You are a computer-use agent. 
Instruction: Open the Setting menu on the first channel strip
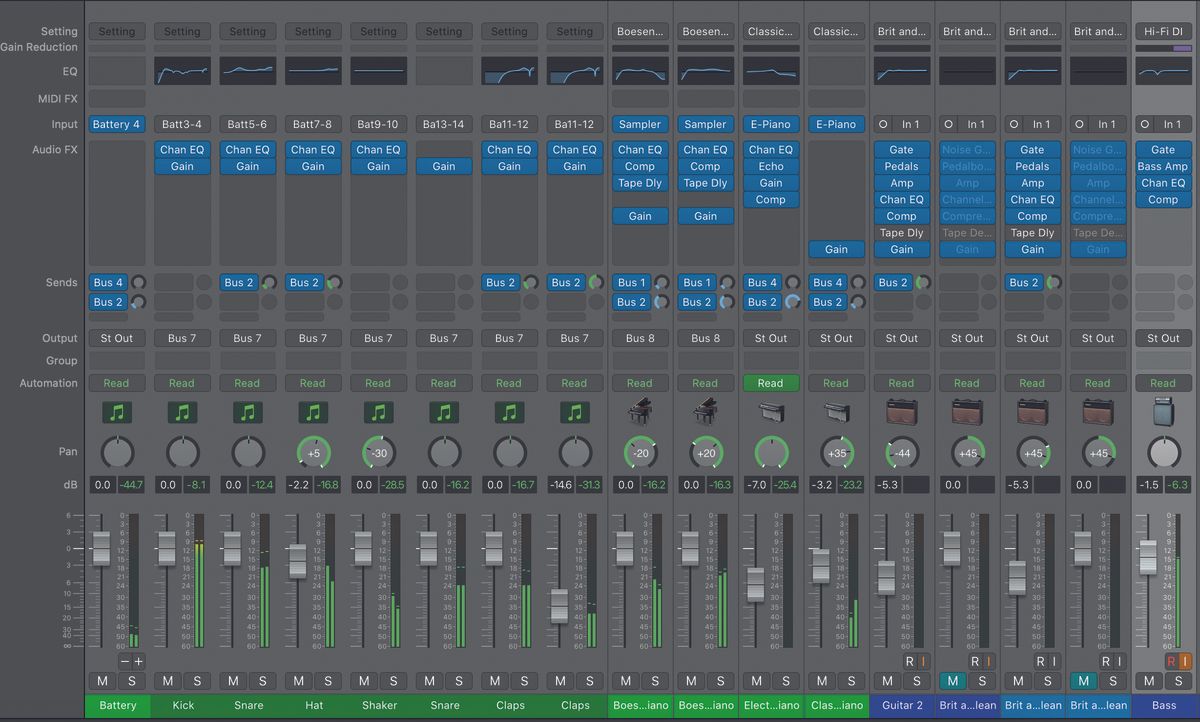[117, 31]
